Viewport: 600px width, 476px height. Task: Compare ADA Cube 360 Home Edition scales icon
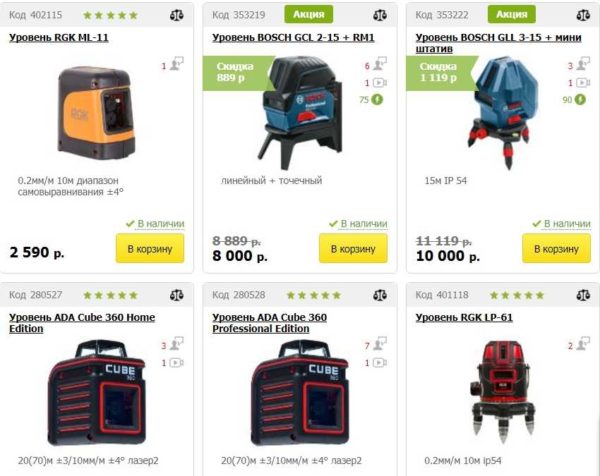coord(176,295)
